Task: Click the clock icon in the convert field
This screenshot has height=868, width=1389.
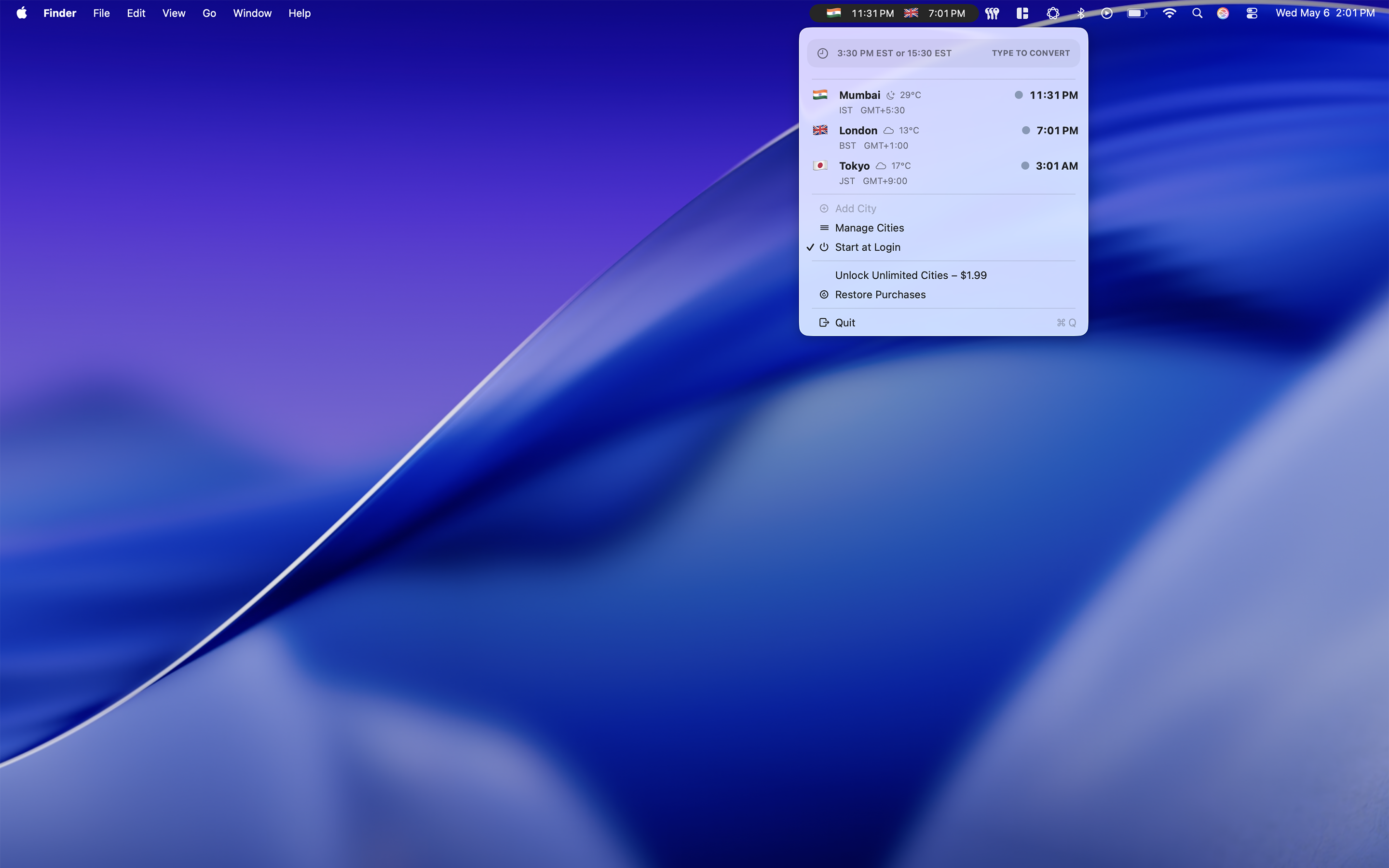Action: [x=822, y=53]
